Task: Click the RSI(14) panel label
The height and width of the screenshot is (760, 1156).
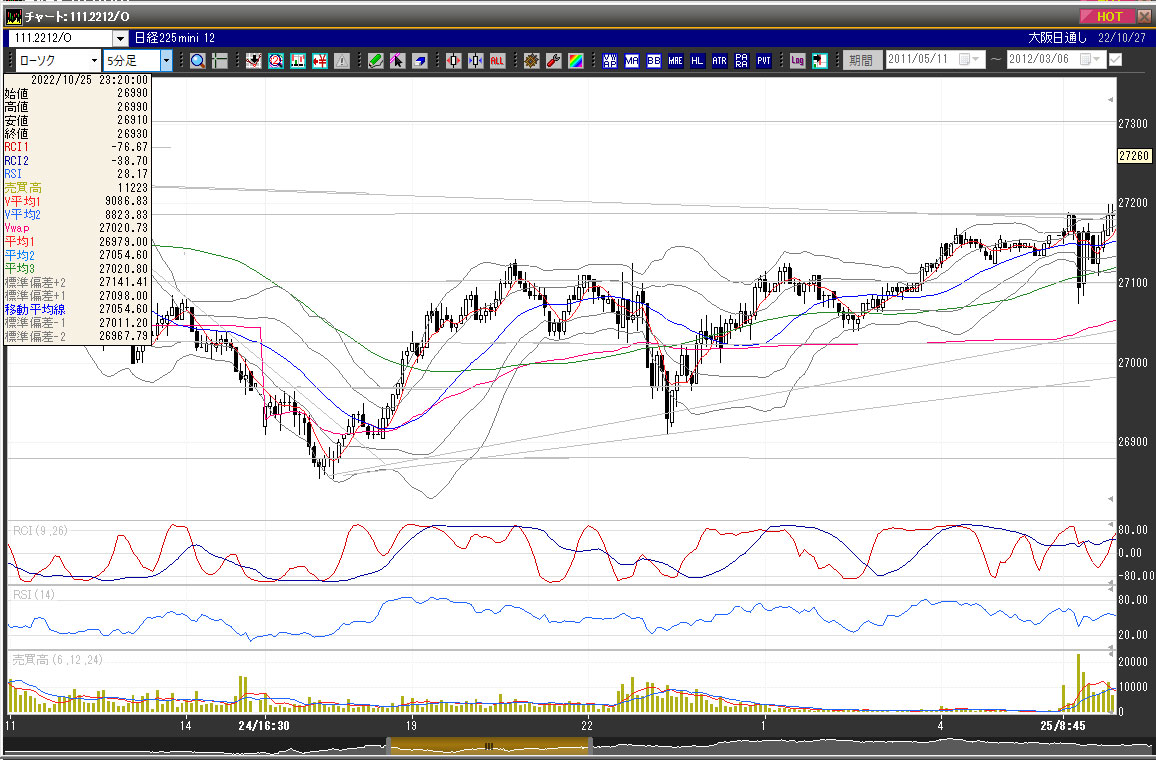Action: coord(34,594)
